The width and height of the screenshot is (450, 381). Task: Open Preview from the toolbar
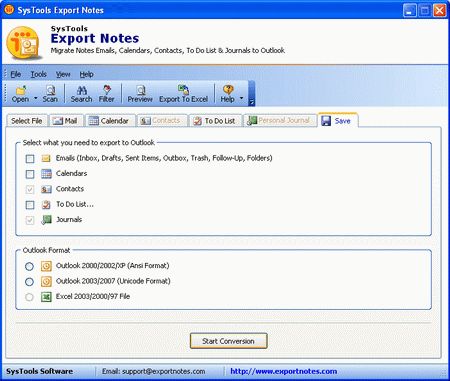click(x=140, y=90)
